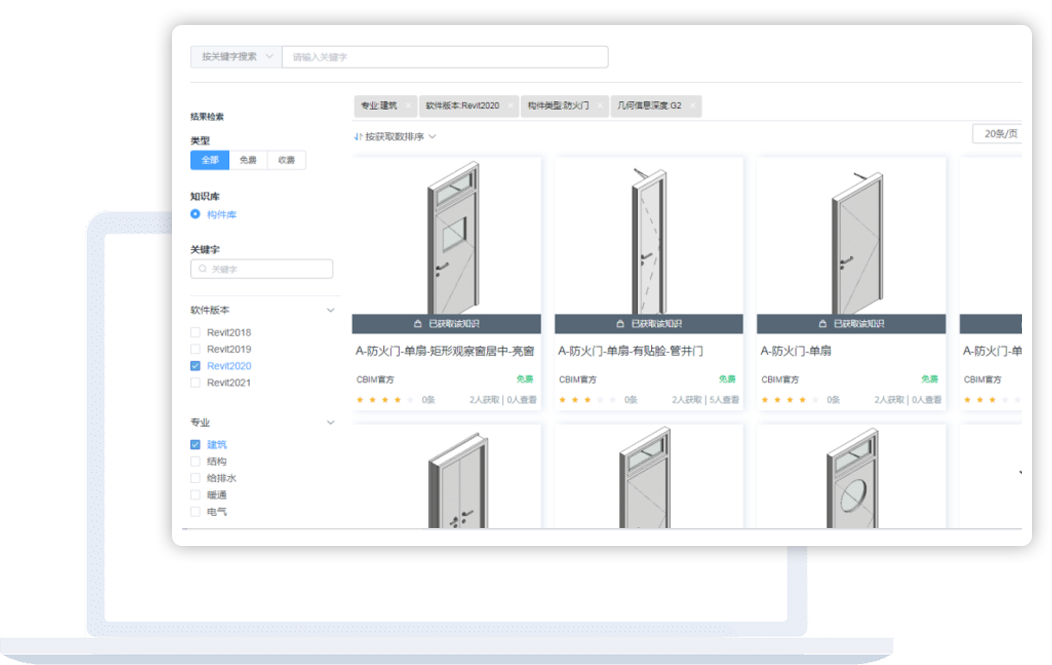Open the 按关键字搜索 dropdown
The image size is (1052, 665).
236,57
